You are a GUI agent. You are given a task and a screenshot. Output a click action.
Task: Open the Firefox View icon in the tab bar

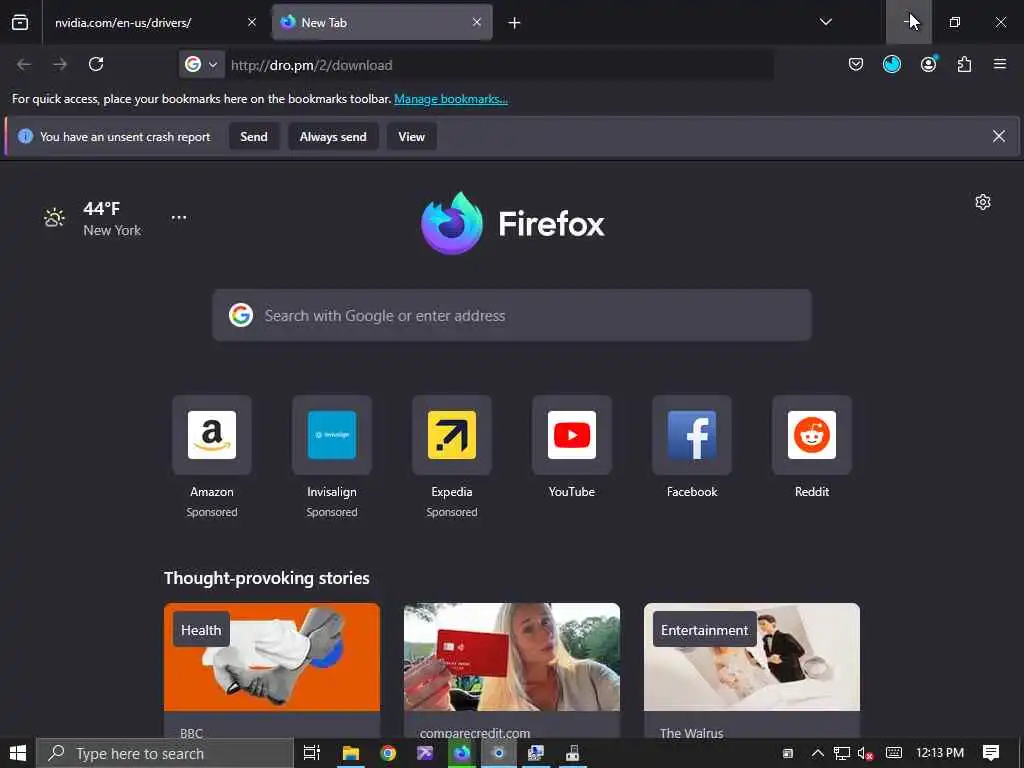click(x=20, y=22)
